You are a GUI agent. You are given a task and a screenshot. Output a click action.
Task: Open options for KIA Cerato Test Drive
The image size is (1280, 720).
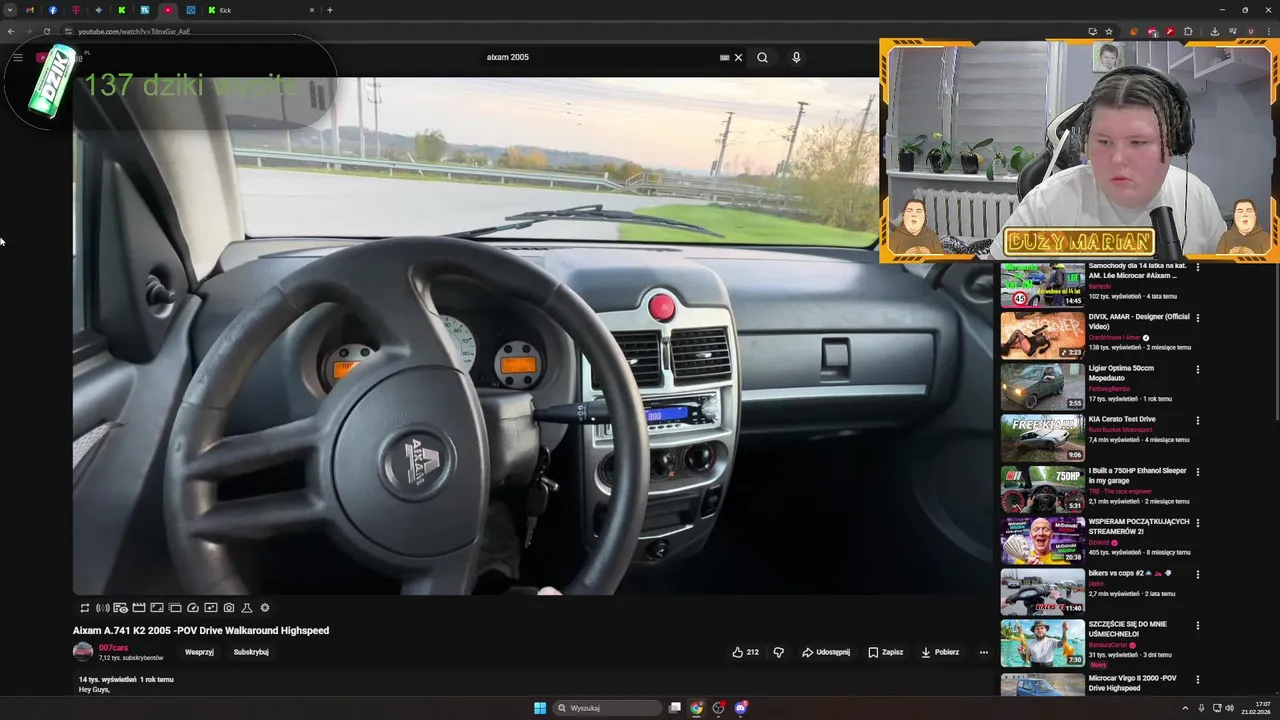[1197, 421]
